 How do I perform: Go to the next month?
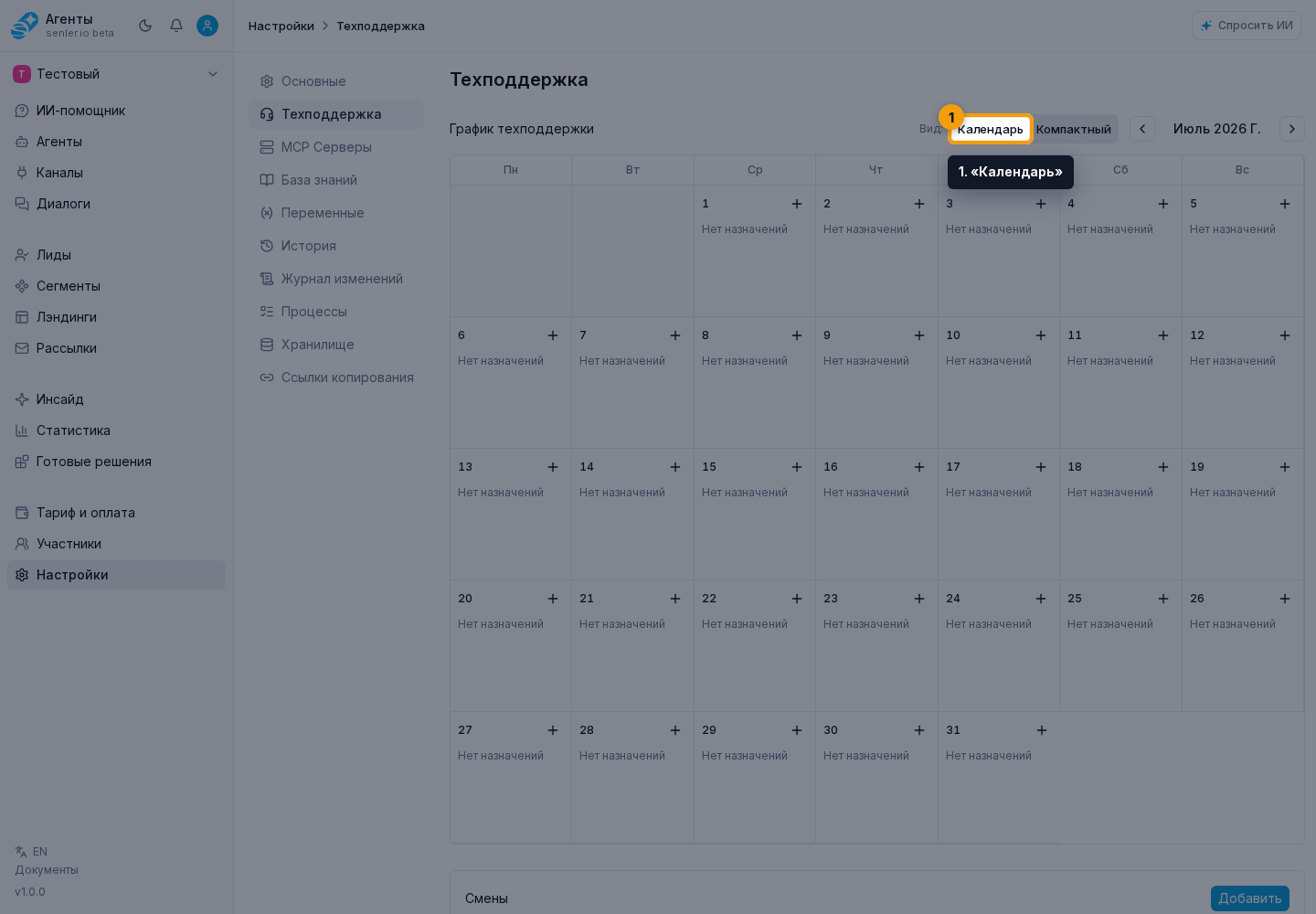(1292, 129)
